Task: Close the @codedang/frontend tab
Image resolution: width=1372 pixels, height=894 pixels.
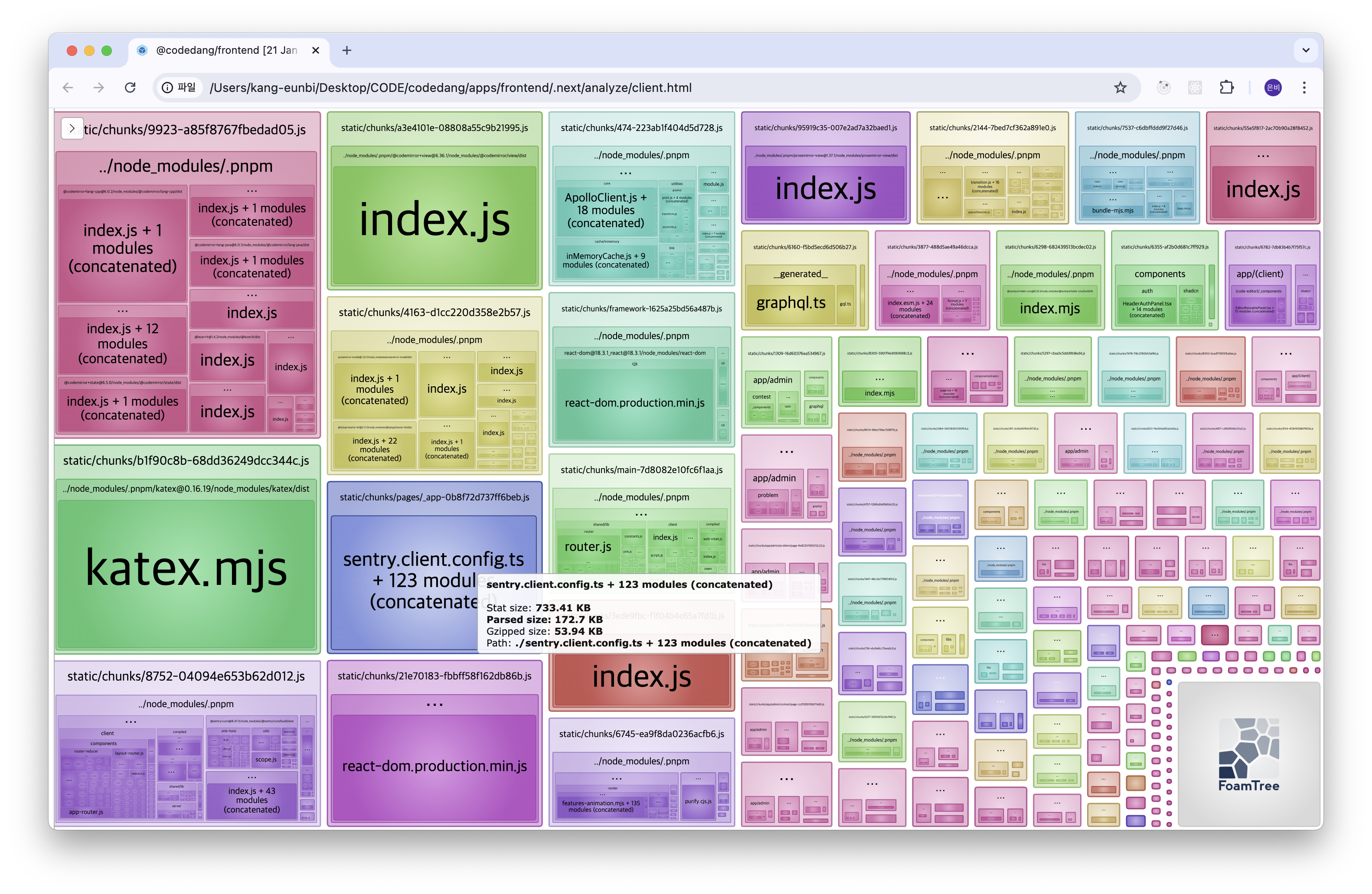Action: point(315,51)
